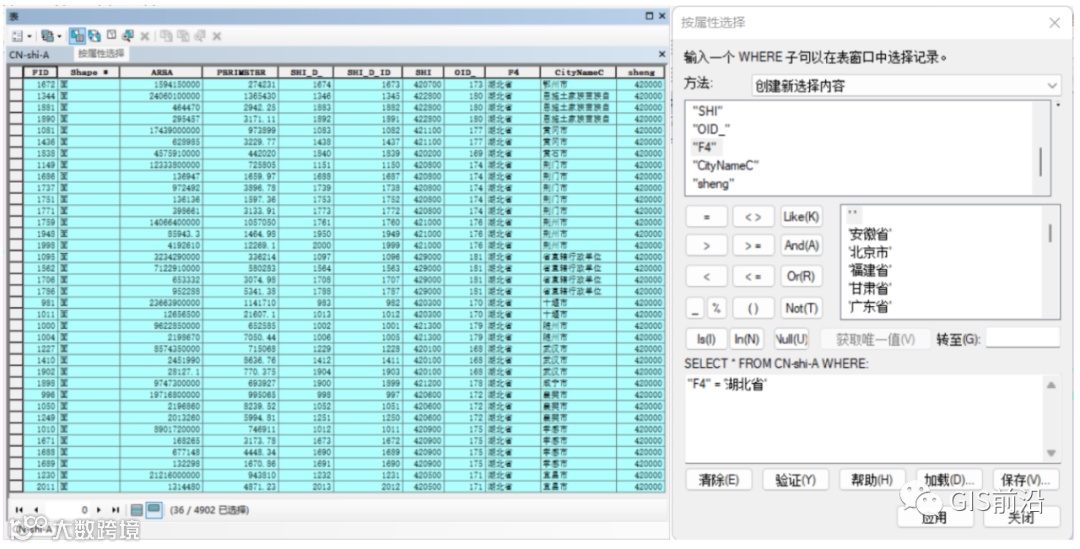Viewport: 1080px width, 549px height.
Task: Pick '福建省' from unique values list
Action: [x=870, y=270]
